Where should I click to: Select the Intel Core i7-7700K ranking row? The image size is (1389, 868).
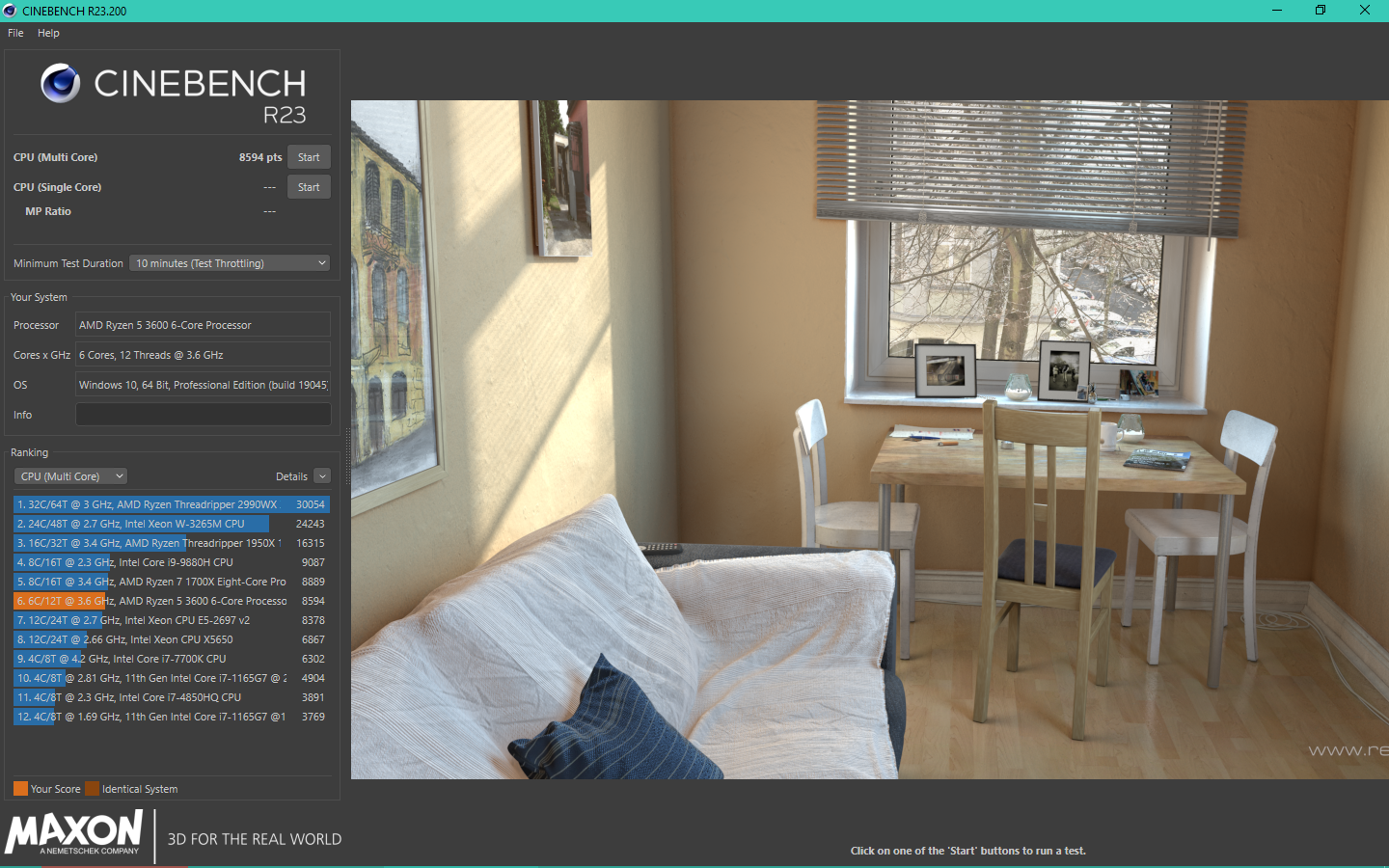click(x=172, y=659)
